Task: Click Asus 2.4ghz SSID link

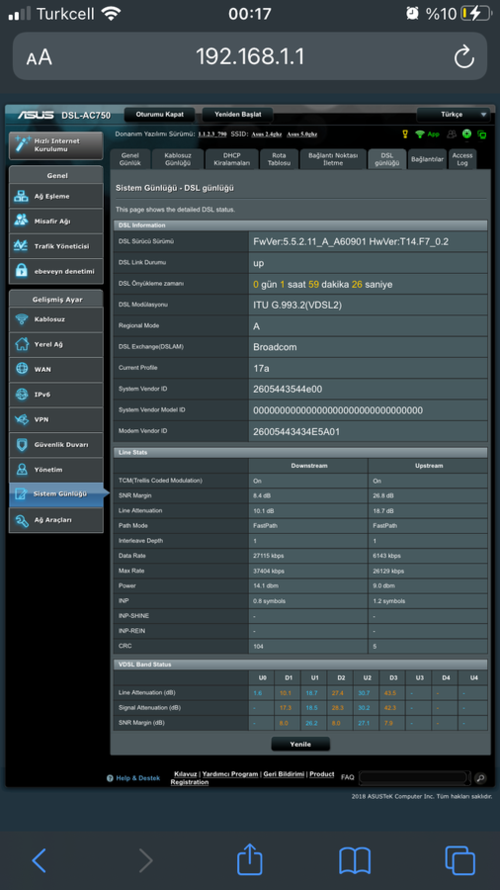Action: (x=267, y=135)
